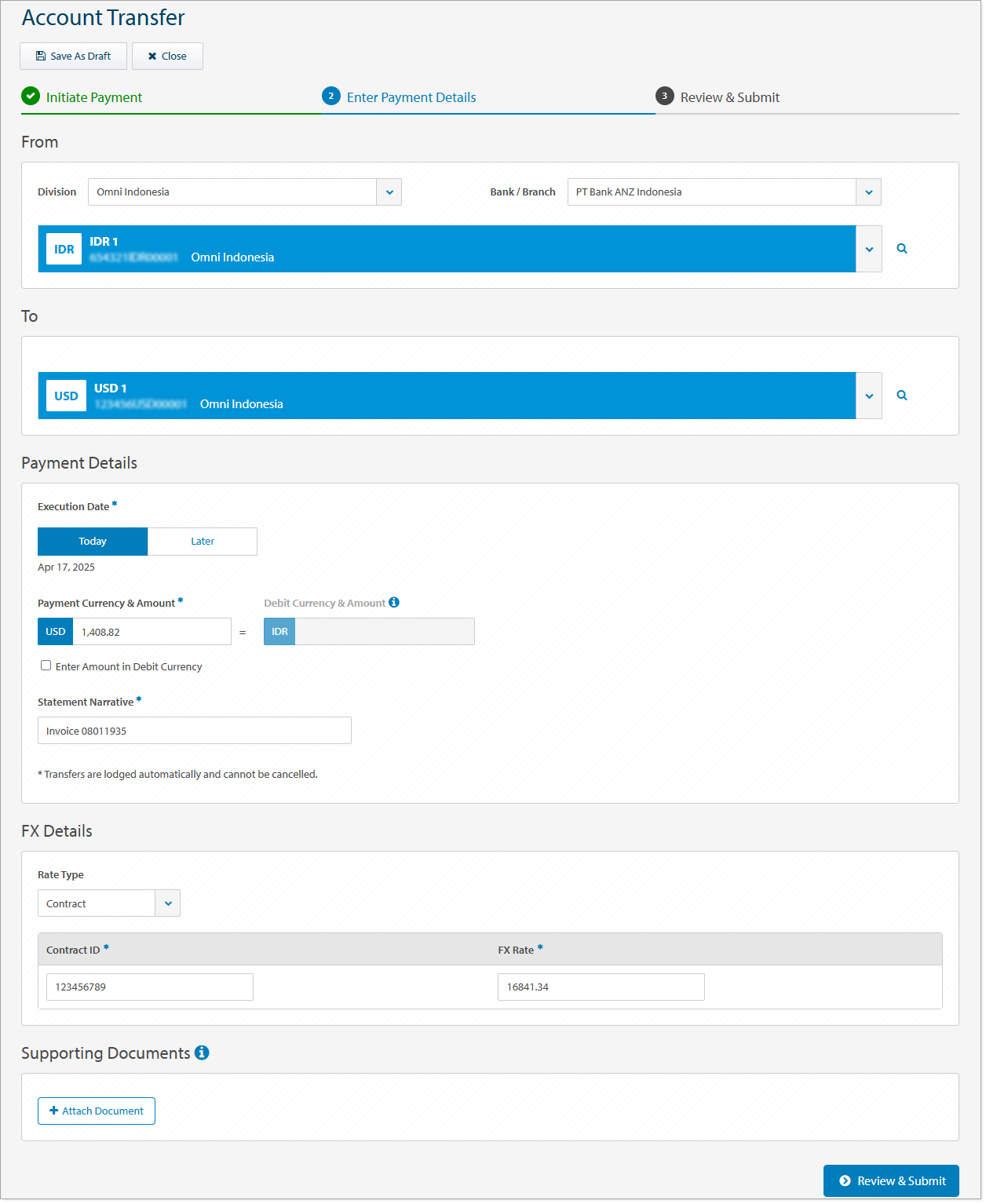Go to the Review & Submit step tab

(x=729, y=97)
